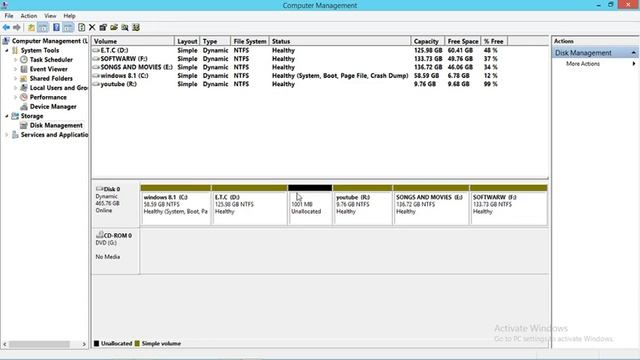The height and width of the screenshot is (360, 640).
Task: Select Task Scheduler clock icon
Action: click(x=24, y=60)
